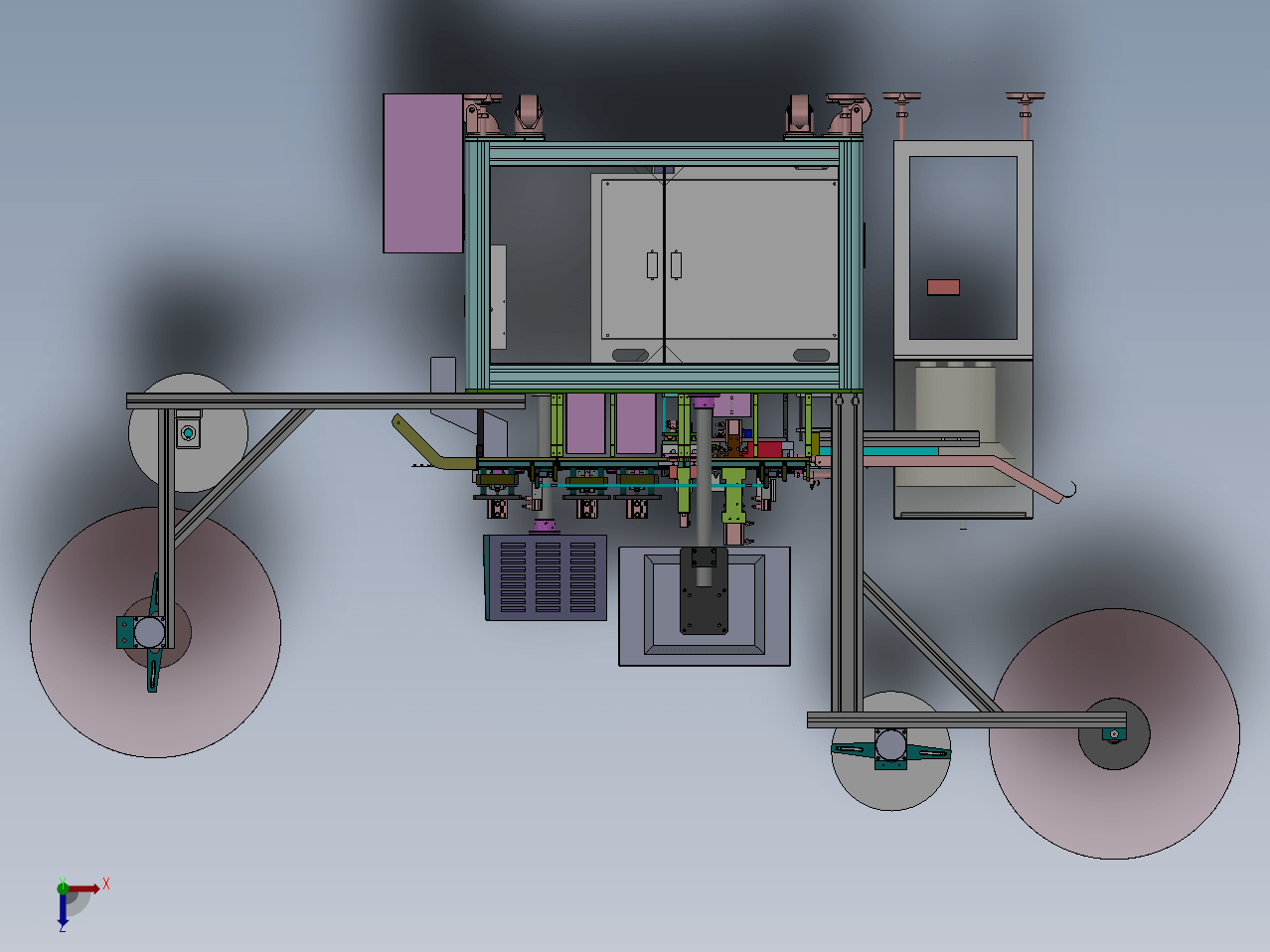Pick the red rectangle on the right cabinet window
This screenshot has height=952, width=1270.
(x=943, y=287)
